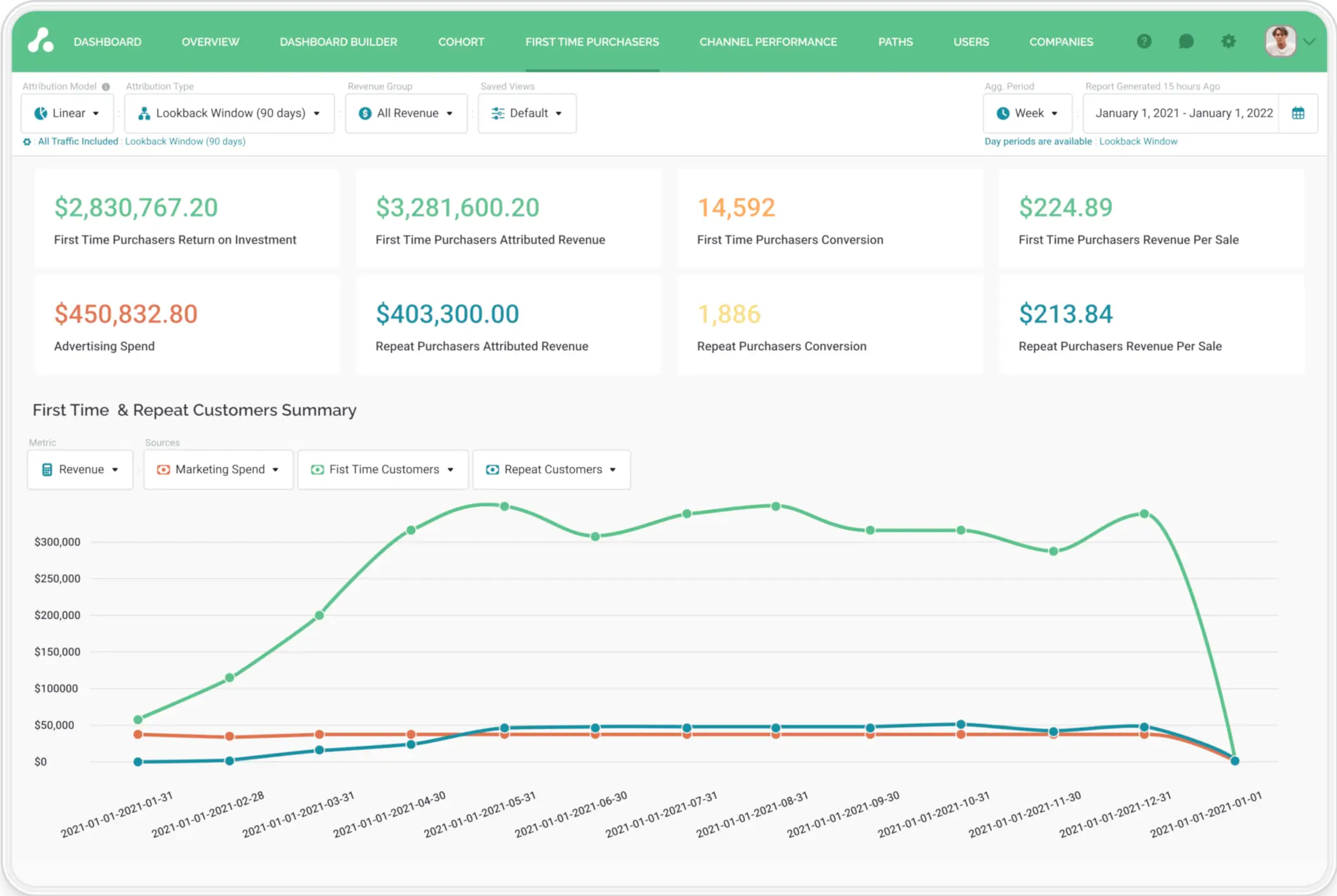This screenshot has width=1337, height=896.
Task: Click the calendar date picker icon
Action: (x=1298, y=113)
